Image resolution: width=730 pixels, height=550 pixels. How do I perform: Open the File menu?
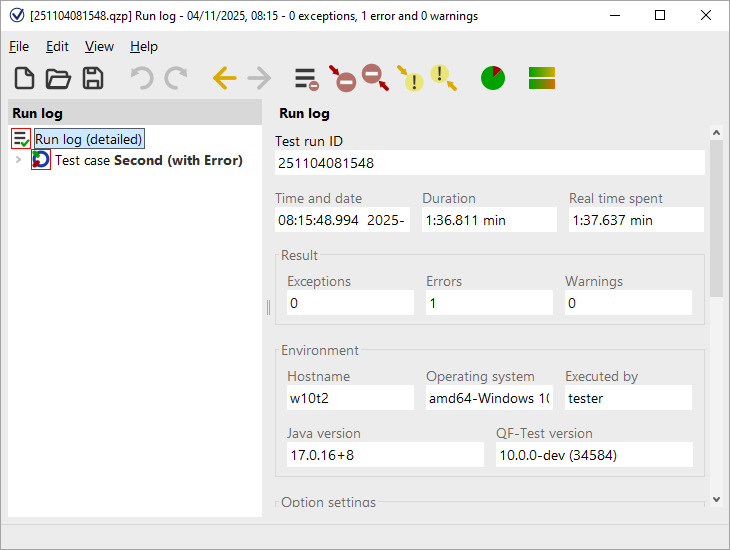pos(19,46)
